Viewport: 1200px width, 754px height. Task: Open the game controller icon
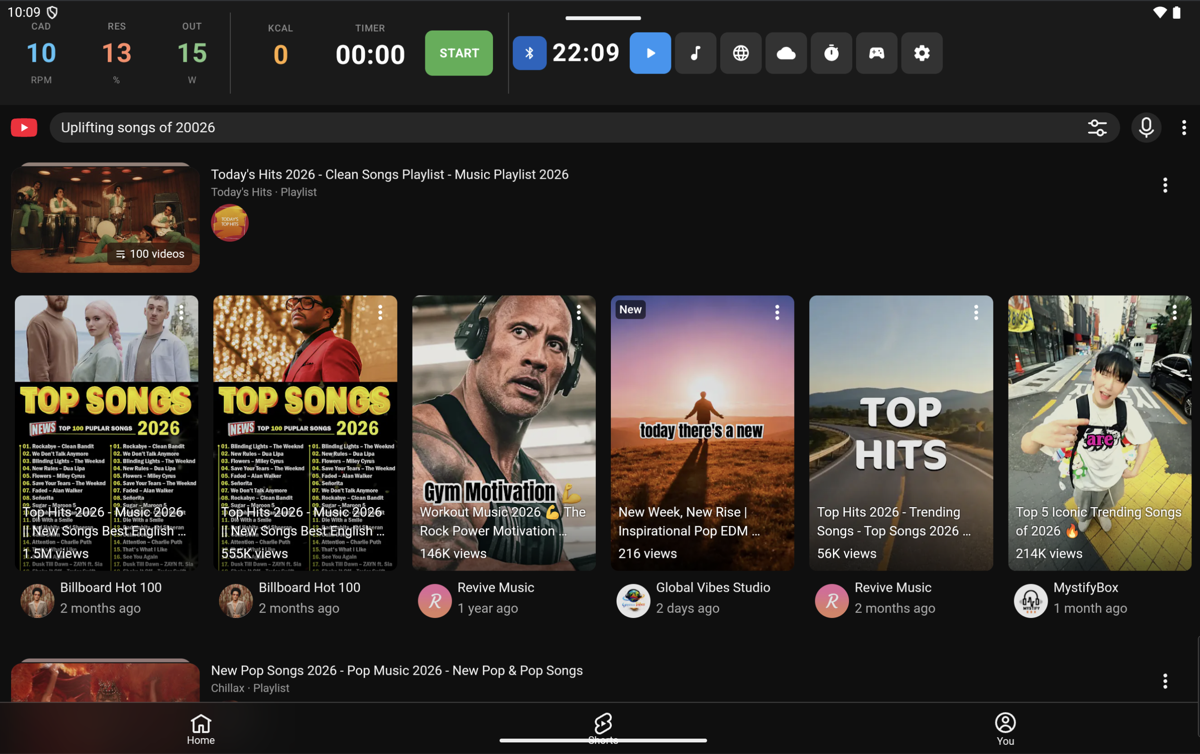[876, 53]
